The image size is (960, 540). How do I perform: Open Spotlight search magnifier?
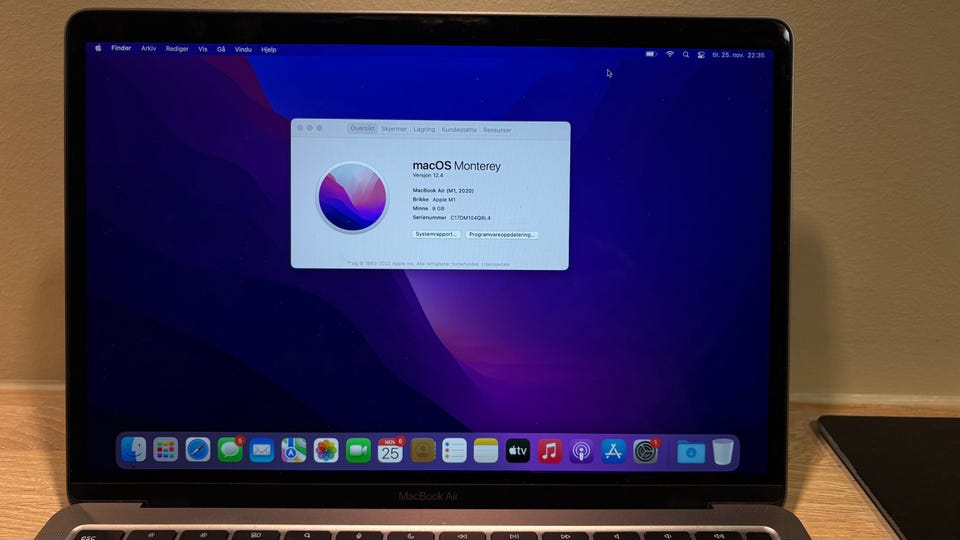[686, 54]
